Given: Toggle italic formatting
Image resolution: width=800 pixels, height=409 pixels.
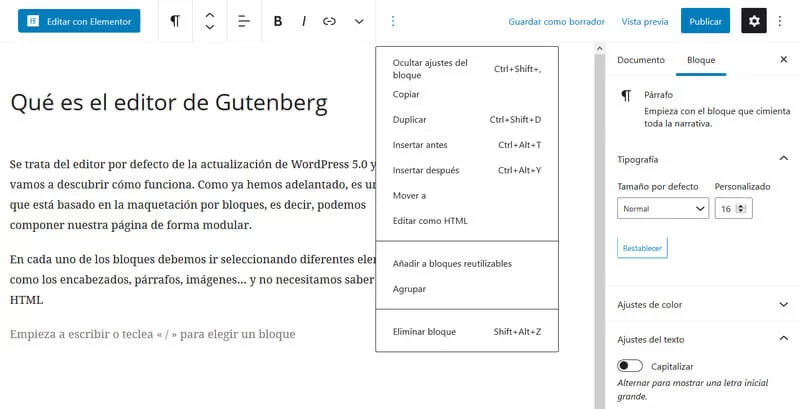Looking at the screenshot, I should [304, 21].
